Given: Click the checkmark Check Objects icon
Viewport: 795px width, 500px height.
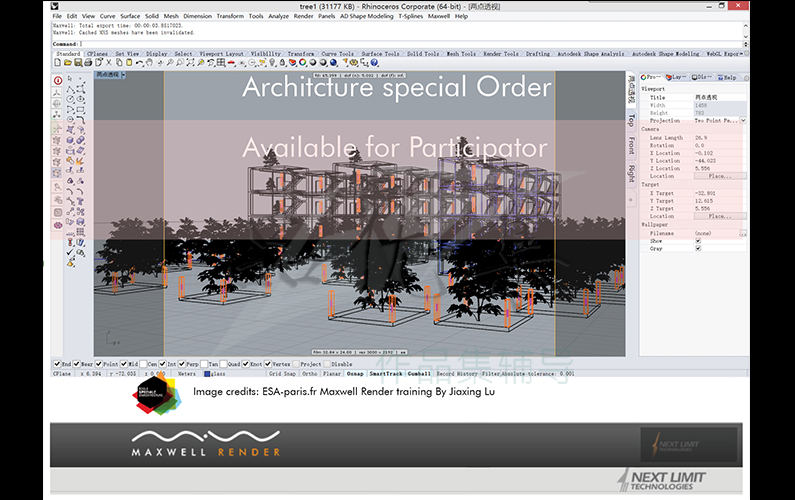Looking at the screenshot, I should click(x=70, y=252).
